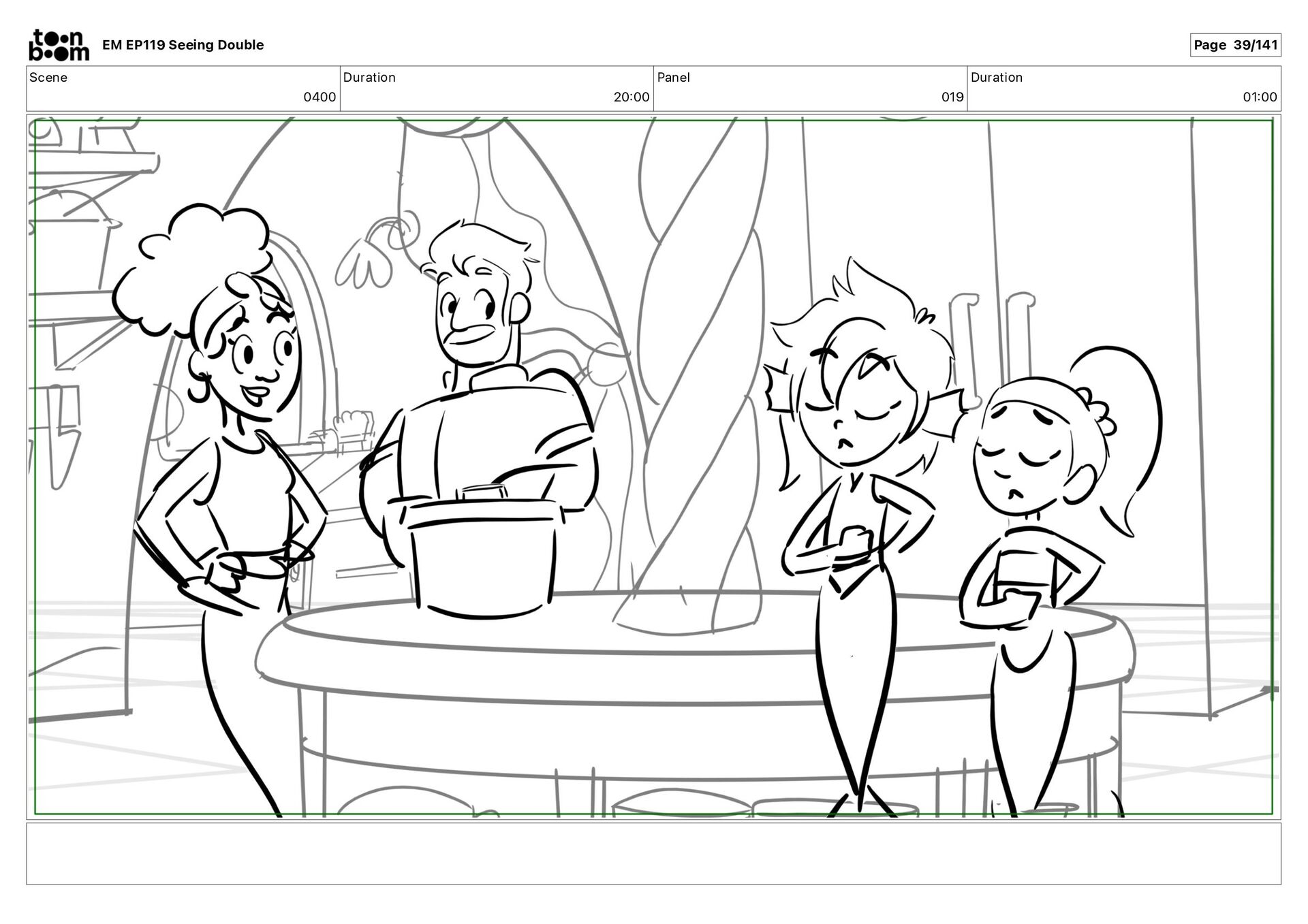The image size is (1308, 924).
Task: Select the Scene number 0400 value
Action: coord(319,97)
